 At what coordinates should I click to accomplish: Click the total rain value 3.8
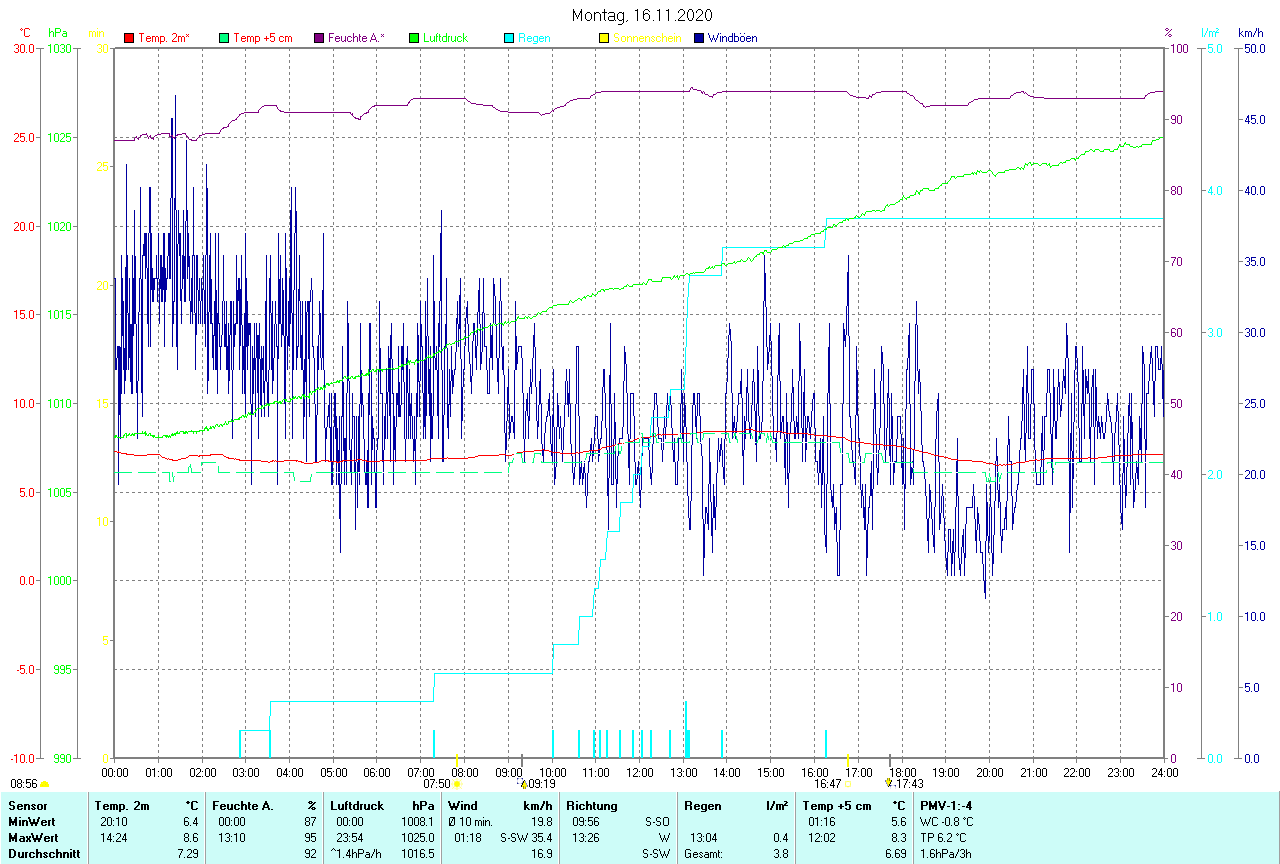click(x=779, y=853)
